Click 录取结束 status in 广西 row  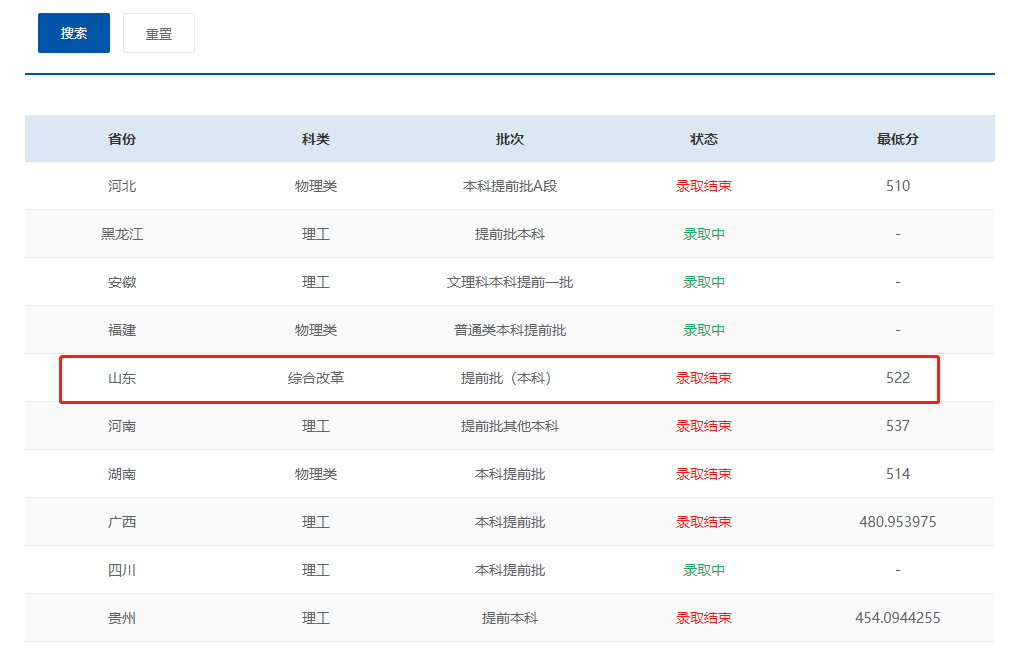click(x=704, y=522)
